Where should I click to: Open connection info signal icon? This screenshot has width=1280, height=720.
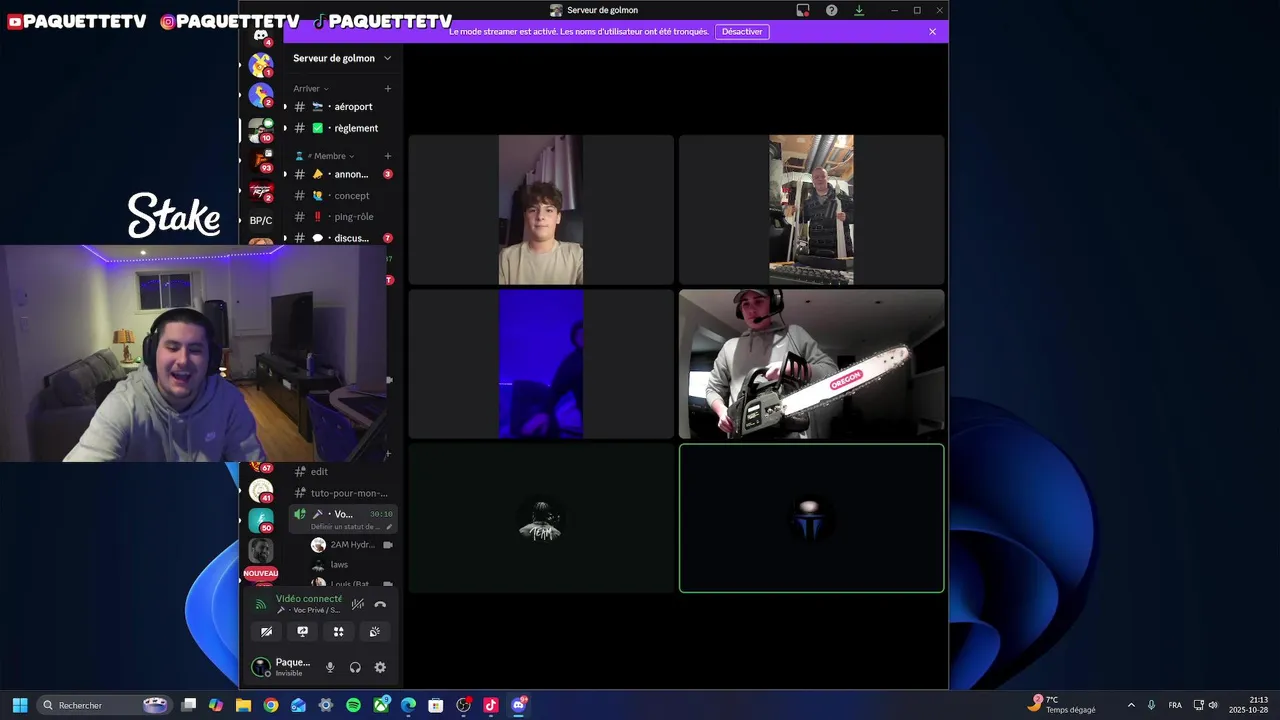[x=261, y=604]
